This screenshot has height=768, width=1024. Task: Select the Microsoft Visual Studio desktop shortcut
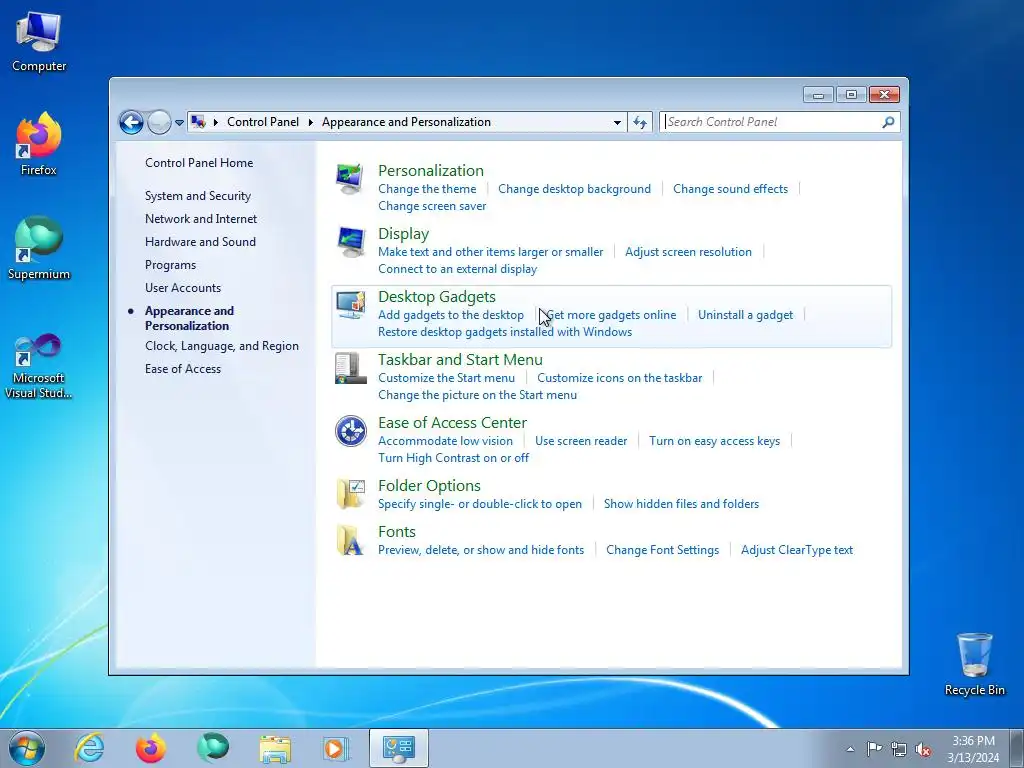39,366
